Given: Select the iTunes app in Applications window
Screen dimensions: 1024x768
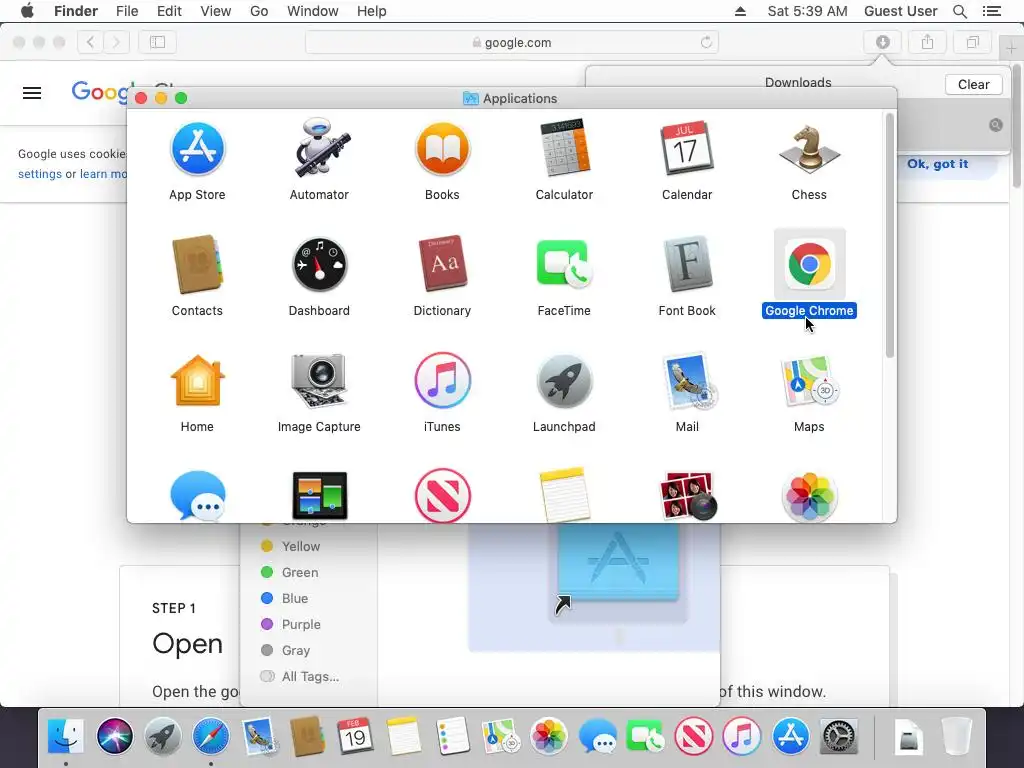Looking at the screenshot, I should click(x=442, y=380).
